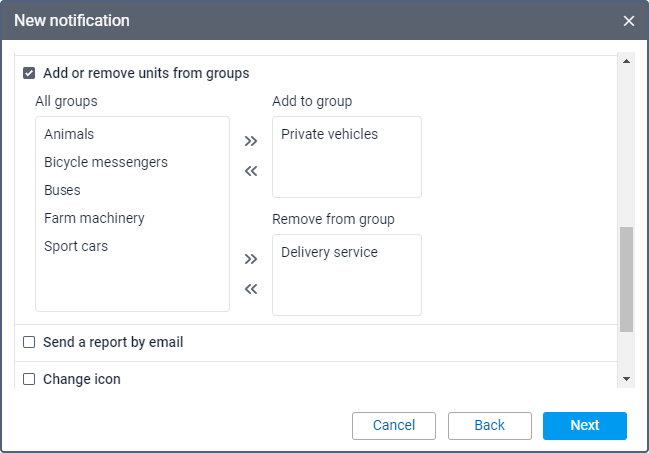Select Farm machinery group
Screen dimensions: 649x453
point(94,218)
